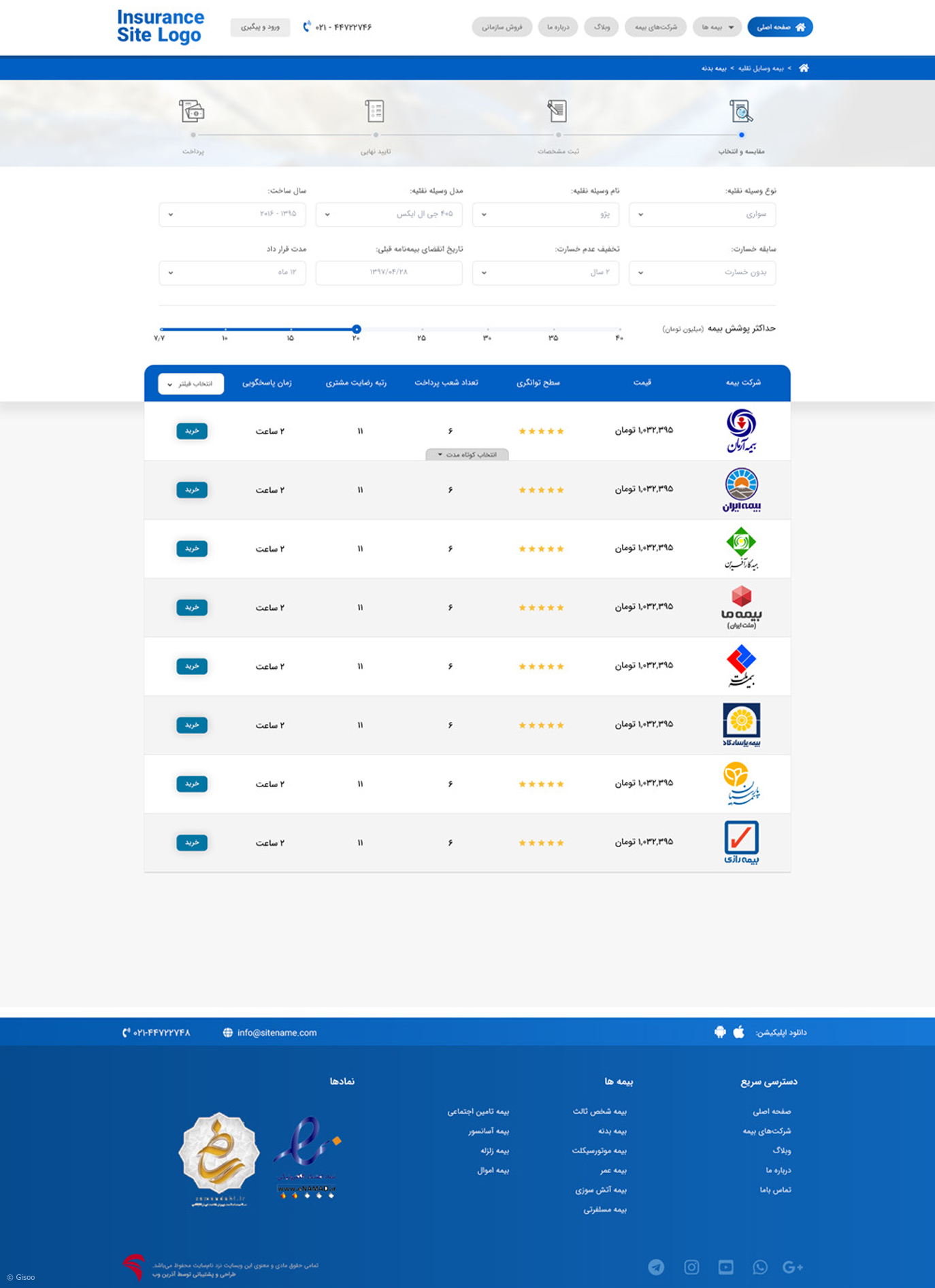
Task: Click the Telegram icon in footer
Action: (x=656, y=1267)
